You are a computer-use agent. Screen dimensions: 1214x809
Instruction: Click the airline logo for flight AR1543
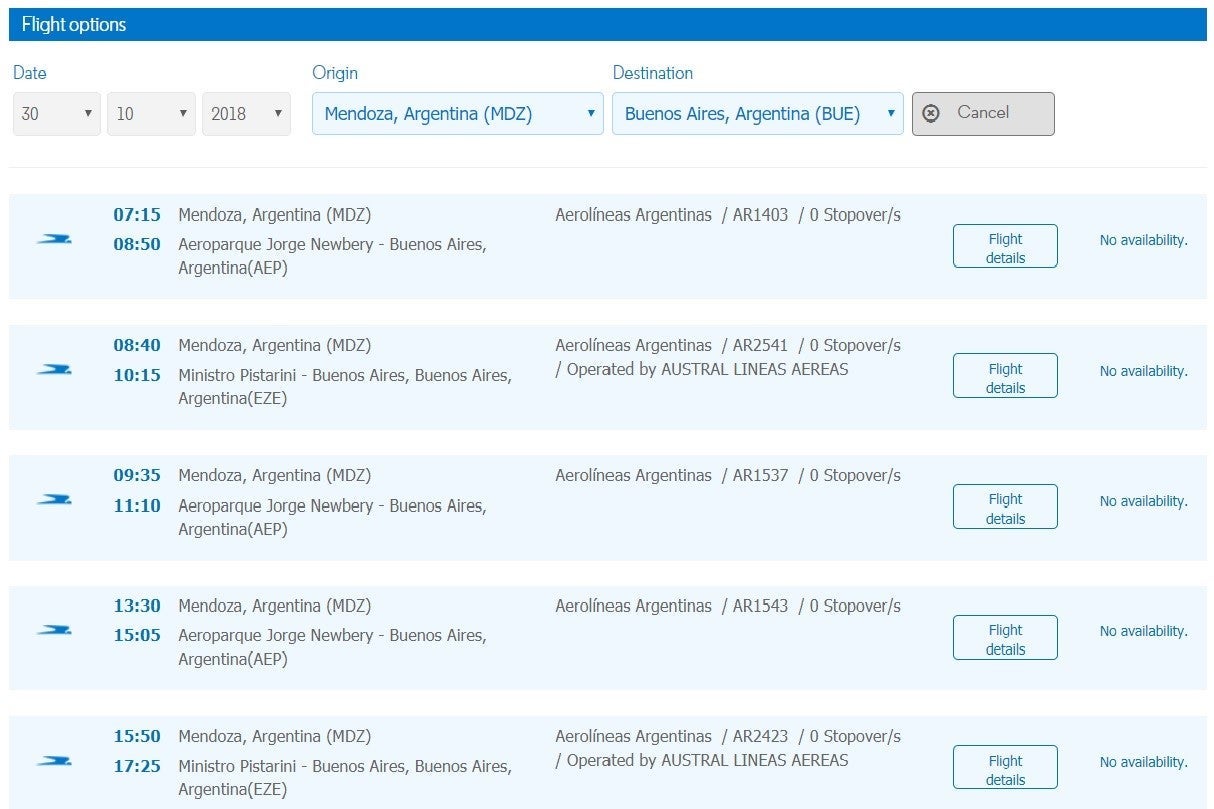point(54,630)
